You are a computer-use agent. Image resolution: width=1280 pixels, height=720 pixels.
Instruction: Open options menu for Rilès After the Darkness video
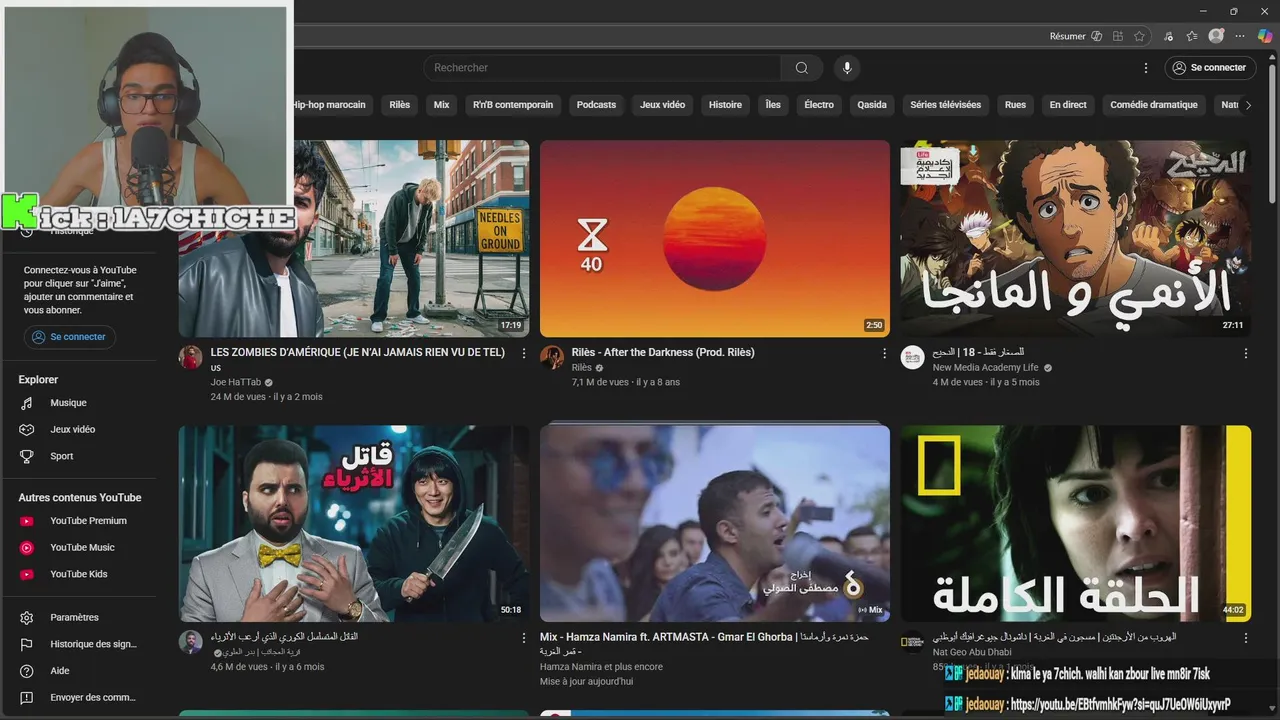point(884,353)
